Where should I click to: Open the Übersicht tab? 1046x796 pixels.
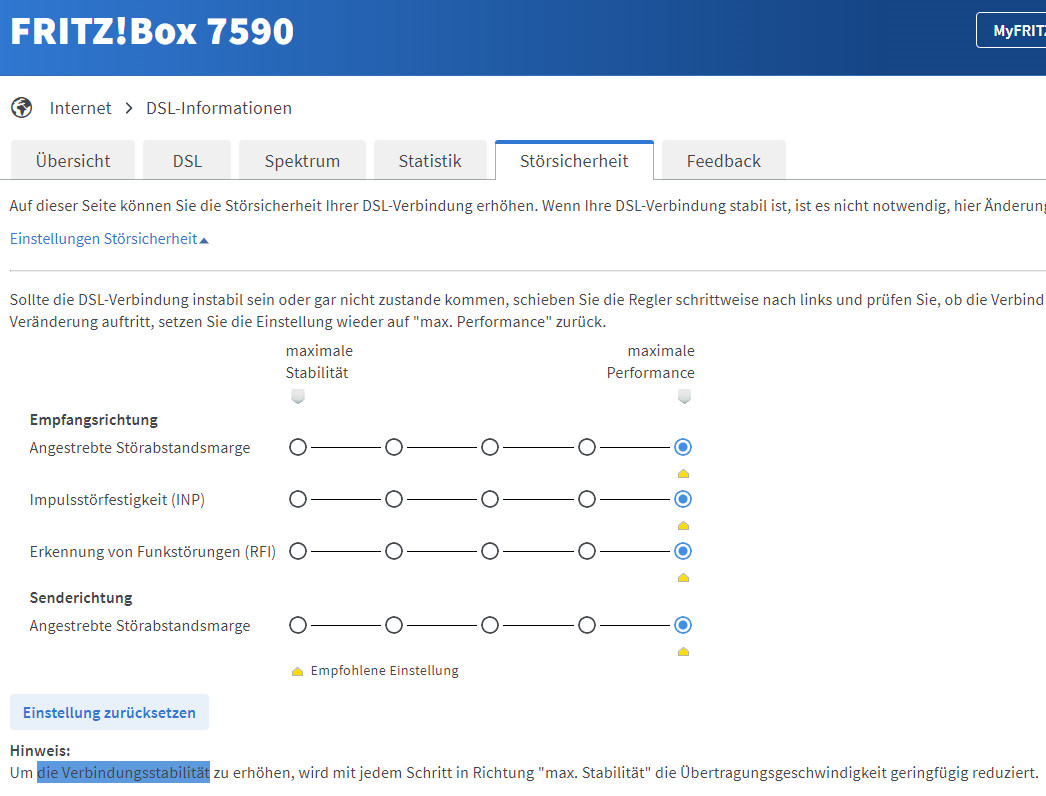pos(73,161)
